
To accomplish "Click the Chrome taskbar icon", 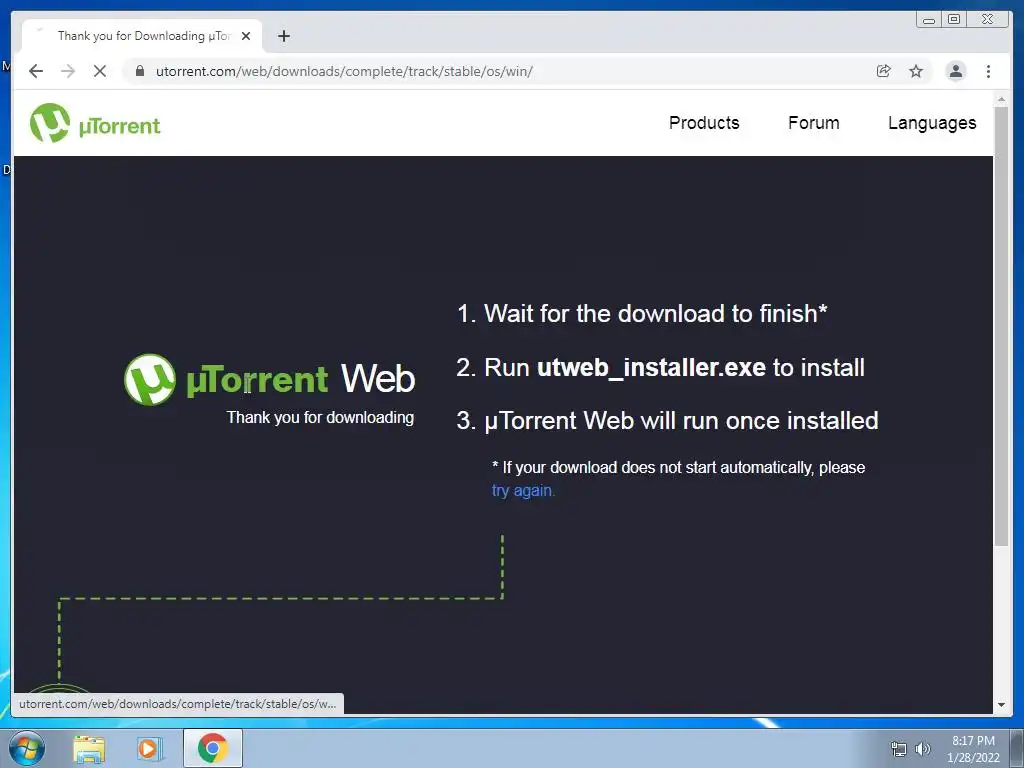I will pyautogui.click(x=213, y=748).
